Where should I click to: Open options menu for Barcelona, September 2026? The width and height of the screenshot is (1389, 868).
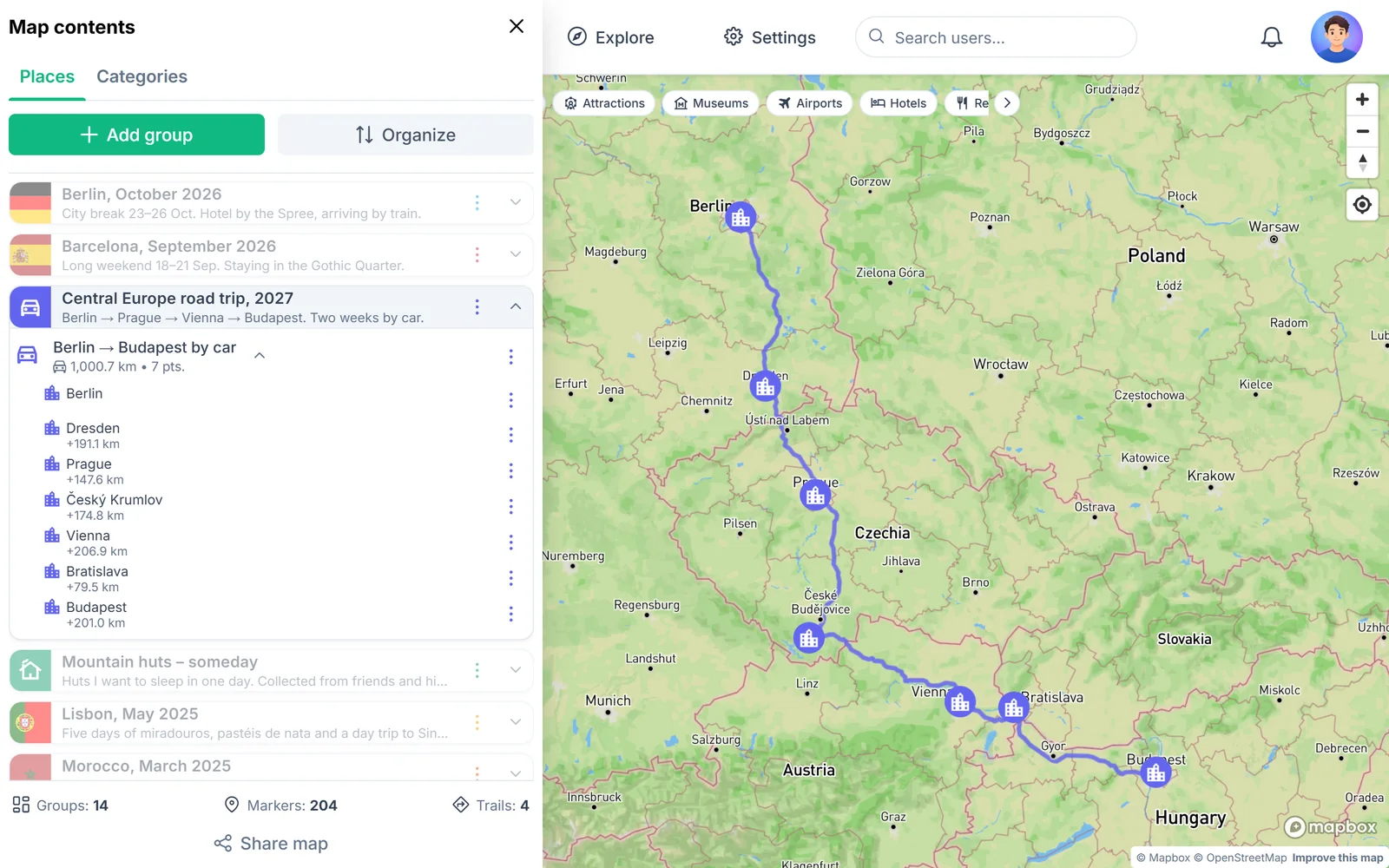pos(477,254)
